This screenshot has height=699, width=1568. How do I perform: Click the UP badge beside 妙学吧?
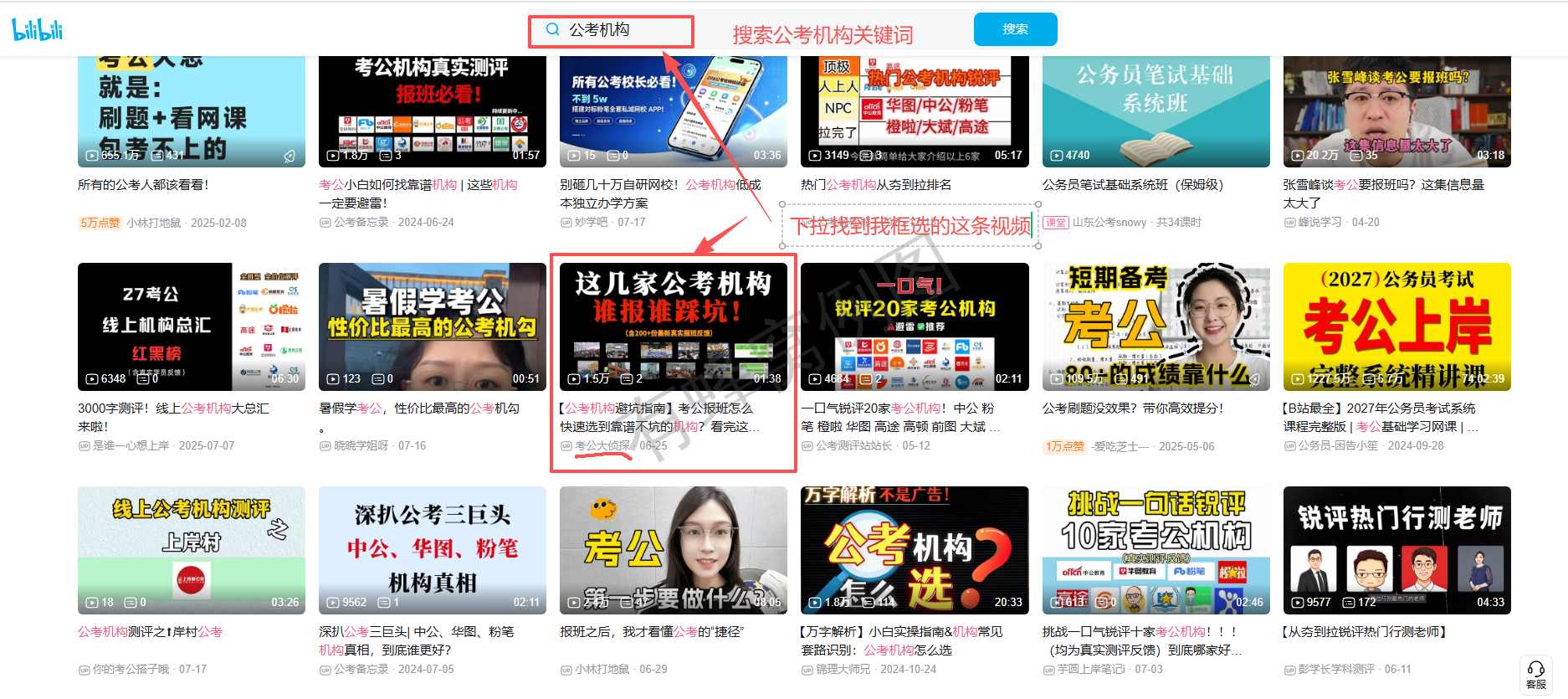click(x=566, y=223)
